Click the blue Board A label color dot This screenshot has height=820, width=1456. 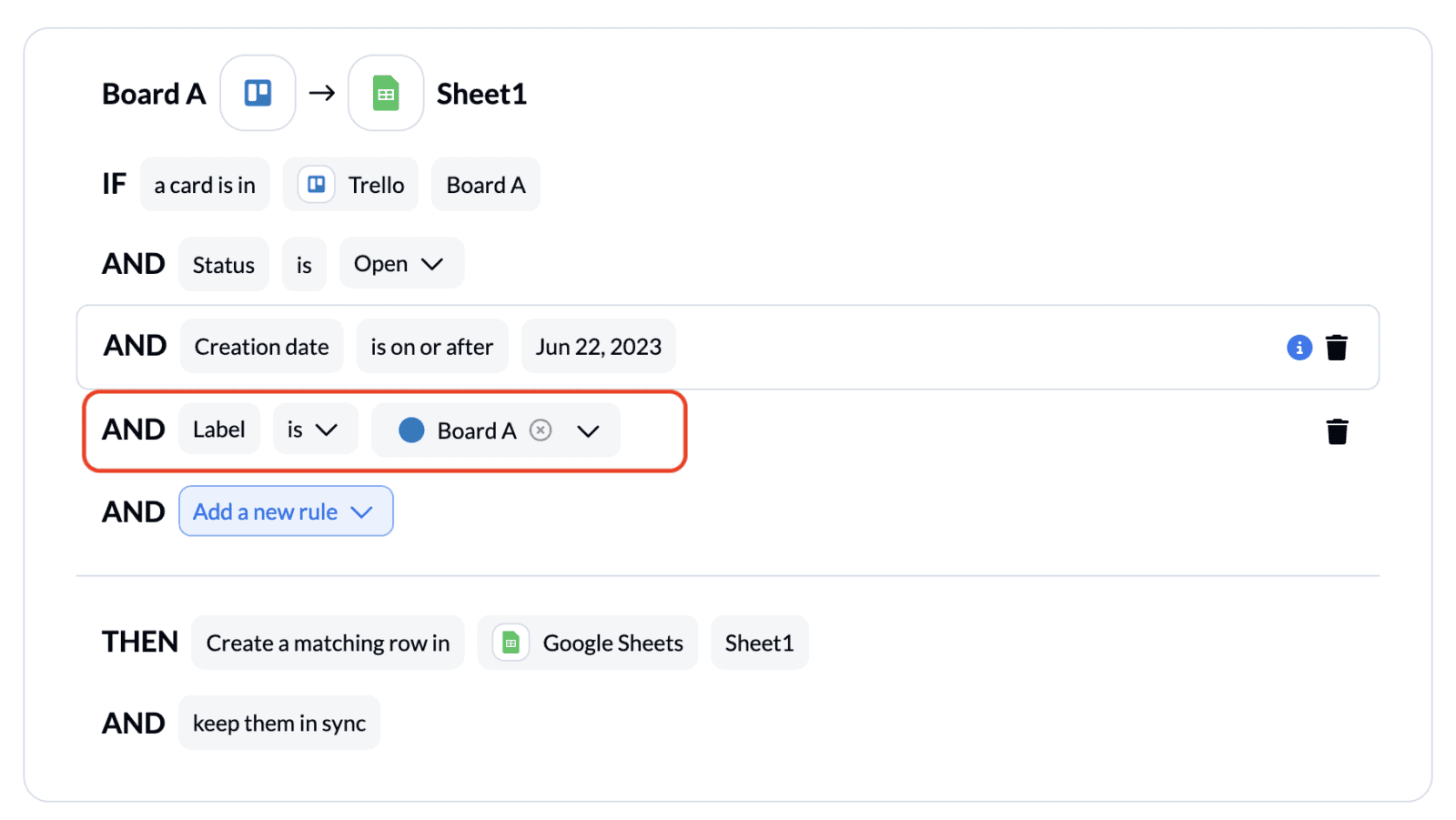tap(411, 430)
